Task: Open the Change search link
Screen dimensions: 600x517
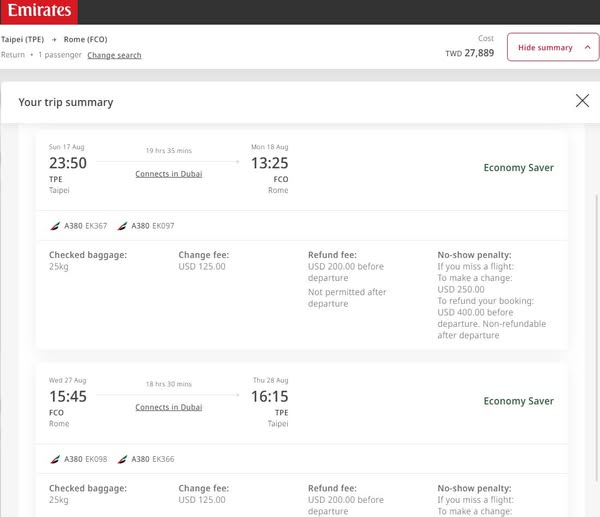Action: click(x=114, y=55)
